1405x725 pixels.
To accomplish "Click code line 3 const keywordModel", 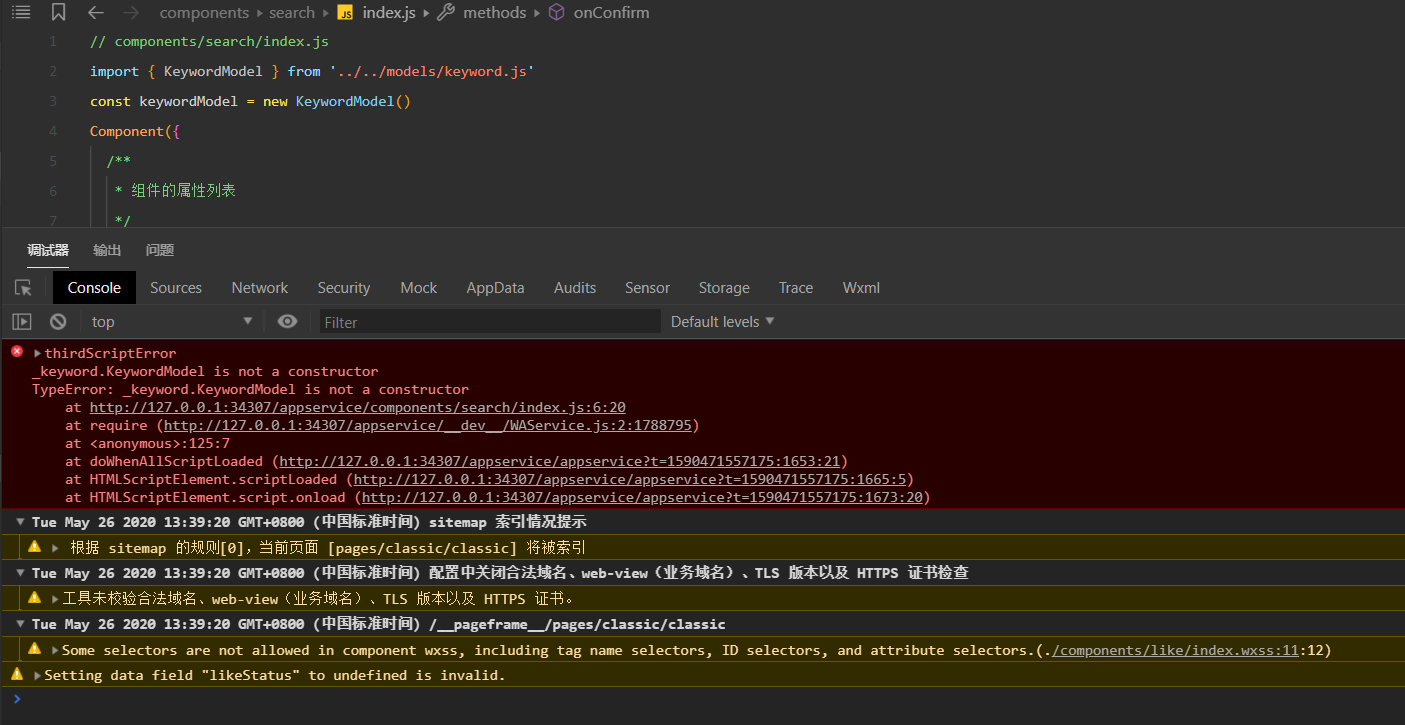I will pos(250,101).
